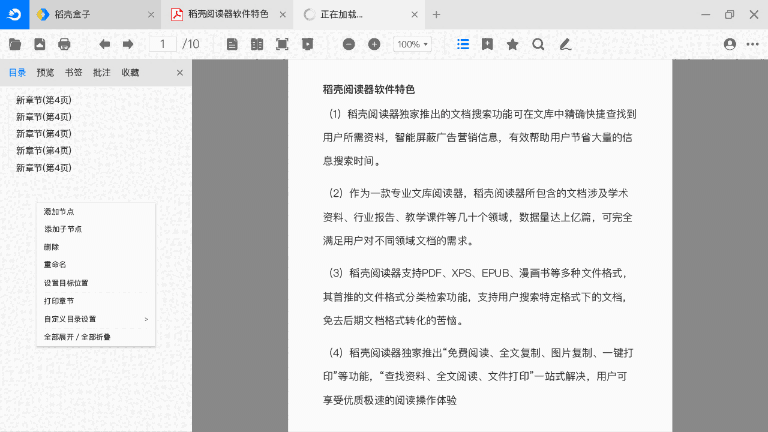Toggle the table of contents list icon
Screen dimensions: 768x432
click(463, 44)
